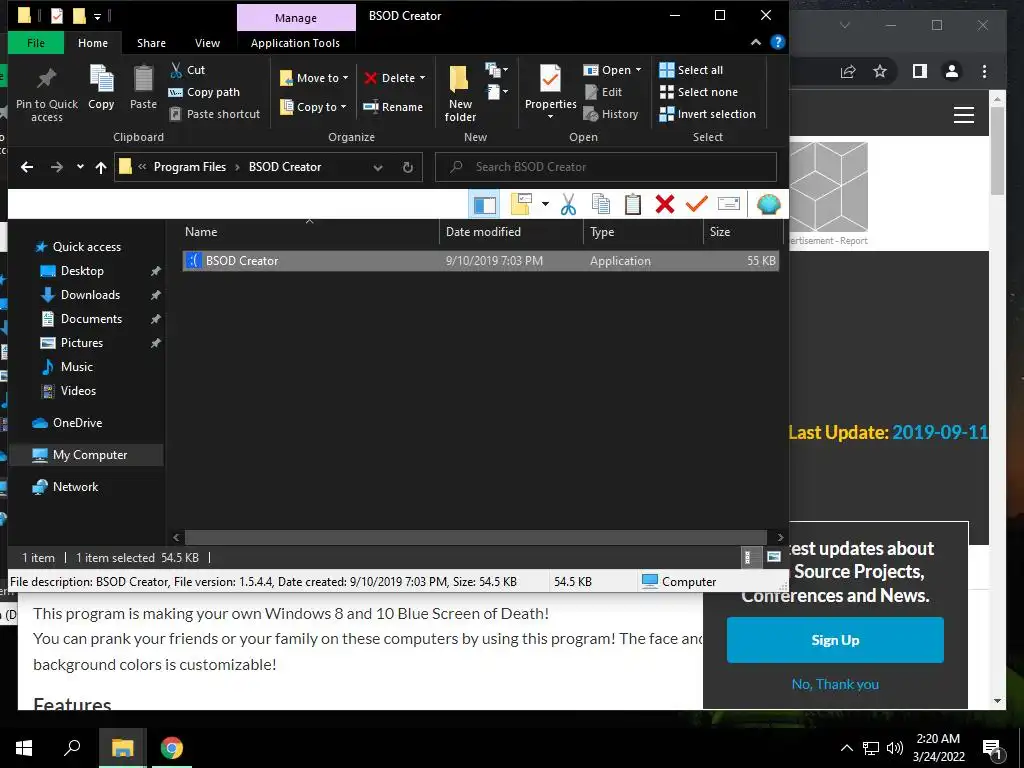Switch to the View ribbon tab
The height and width of the screenshot is (768, 1024).
point(208,43)
